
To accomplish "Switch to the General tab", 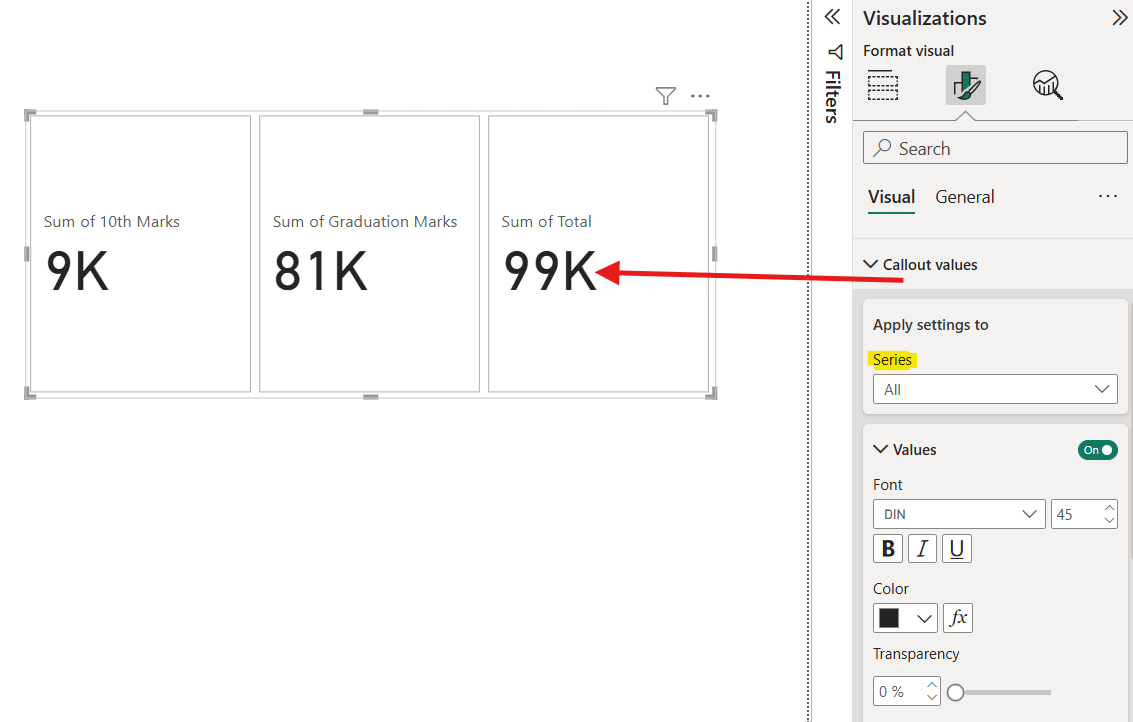I will click(x=964, y=197).
